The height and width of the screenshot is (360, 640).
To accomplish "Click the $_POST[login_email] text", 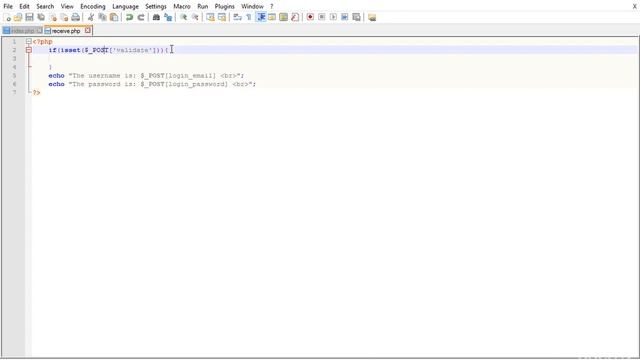I will pos(178,76).
